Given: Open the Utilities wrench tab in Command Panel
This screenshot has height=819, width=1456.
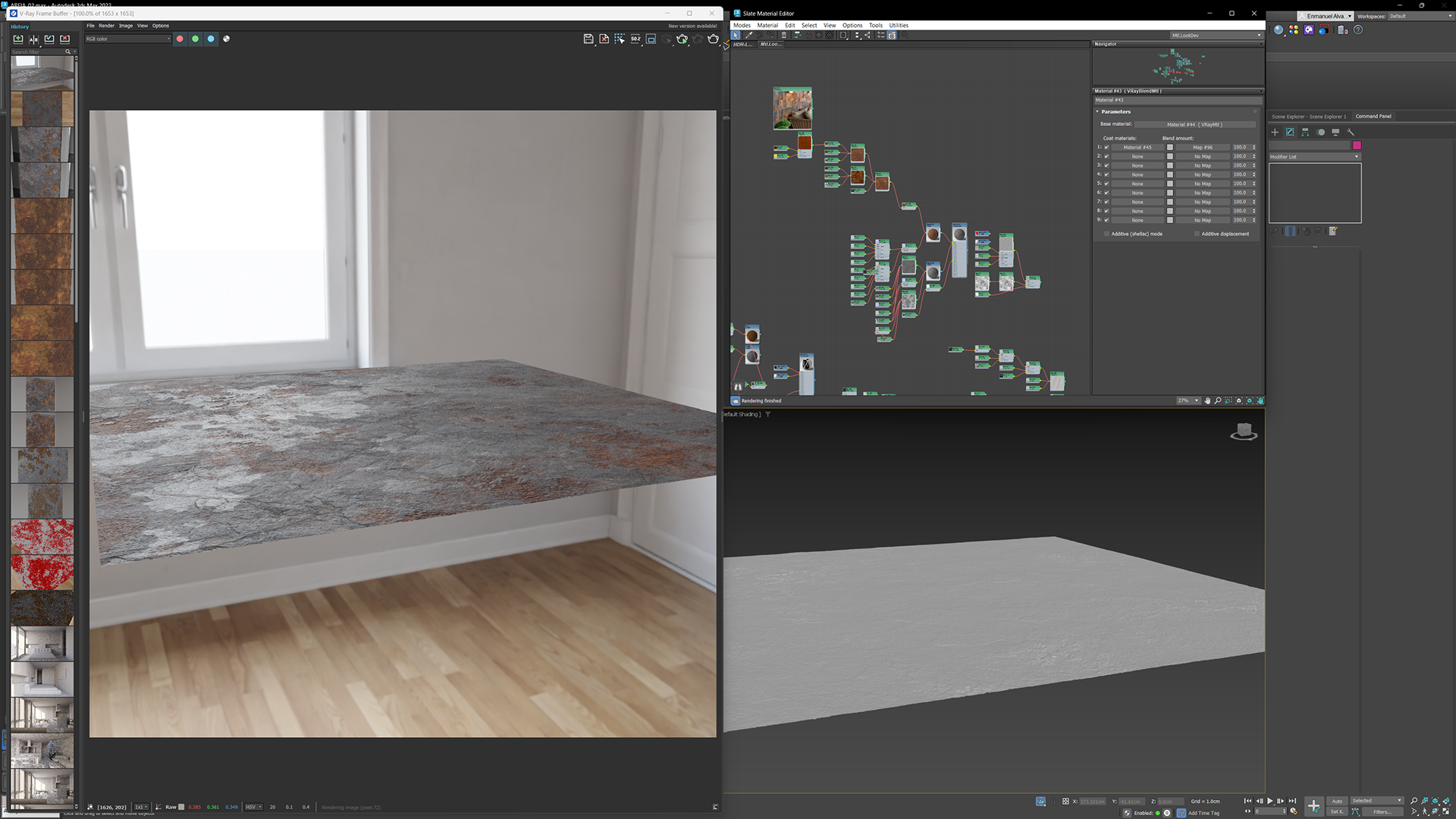Looking at the screenshot, I should pos(1351,132).
